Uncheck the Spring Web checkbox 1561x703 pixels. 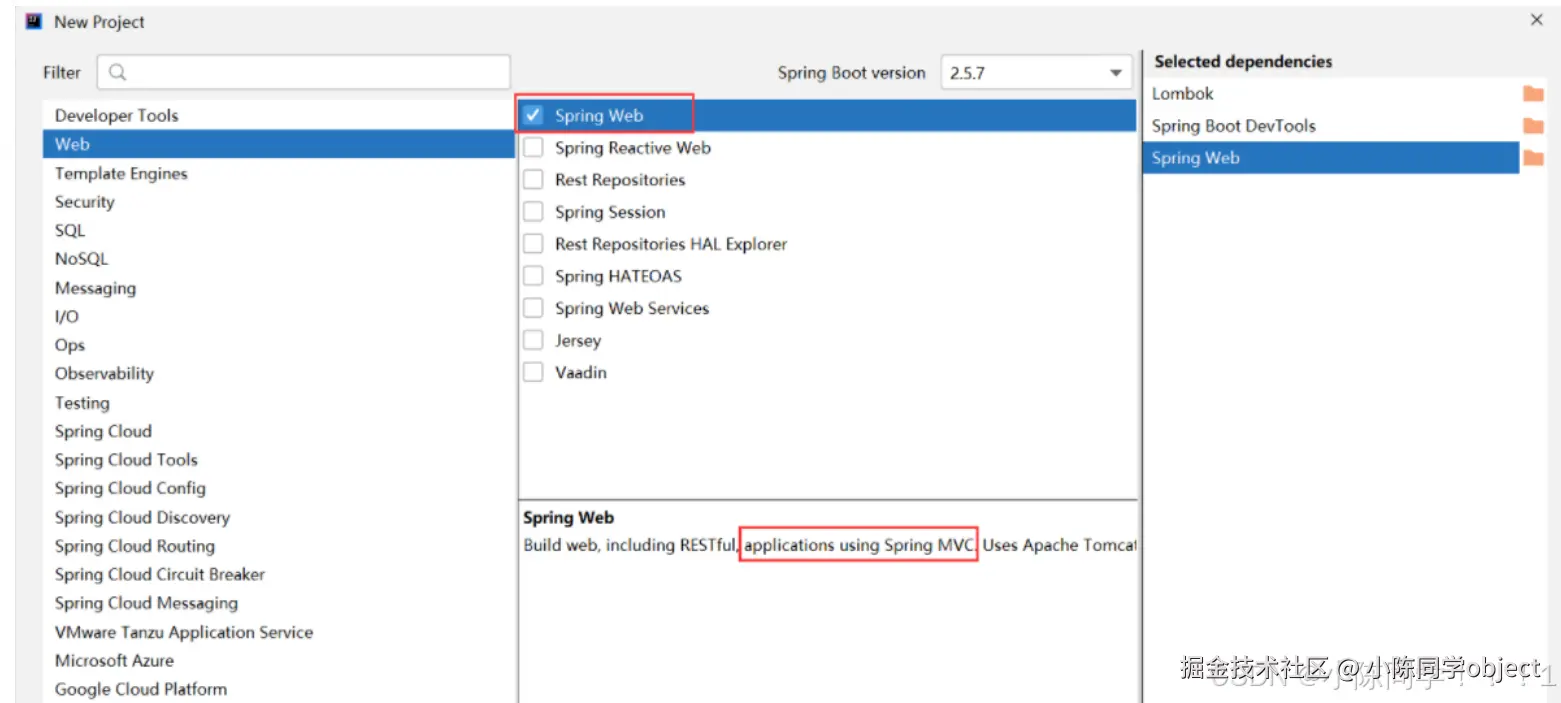[x=534, y=115]
